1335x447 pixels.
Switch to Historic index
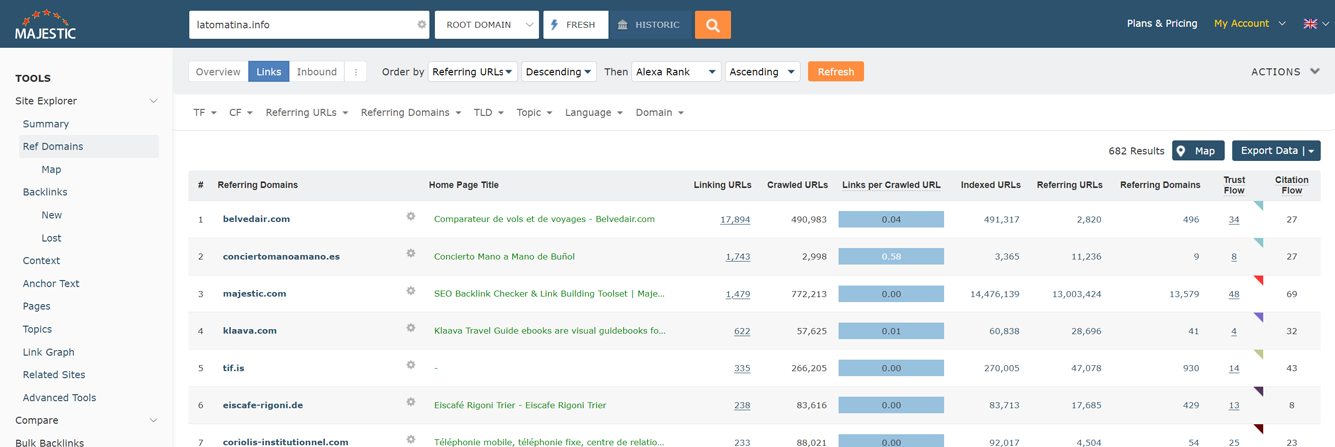[x=649, y=25]
